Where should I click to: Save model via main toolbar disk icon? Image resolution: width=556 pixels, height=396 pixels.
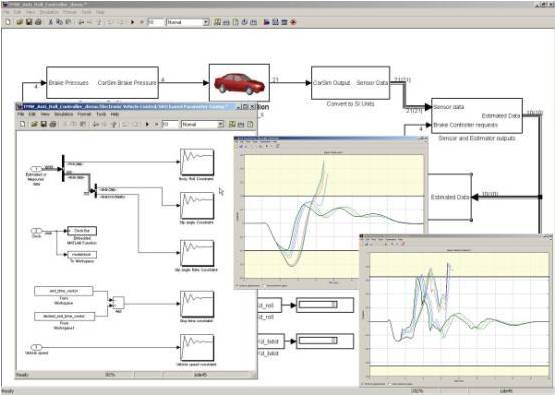coord(29,22)
